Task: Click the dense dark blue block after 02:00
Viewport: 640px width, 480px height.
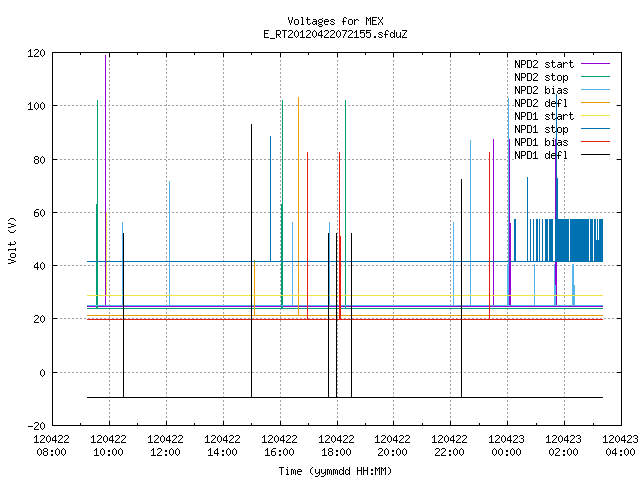Action: pos(580,240)
